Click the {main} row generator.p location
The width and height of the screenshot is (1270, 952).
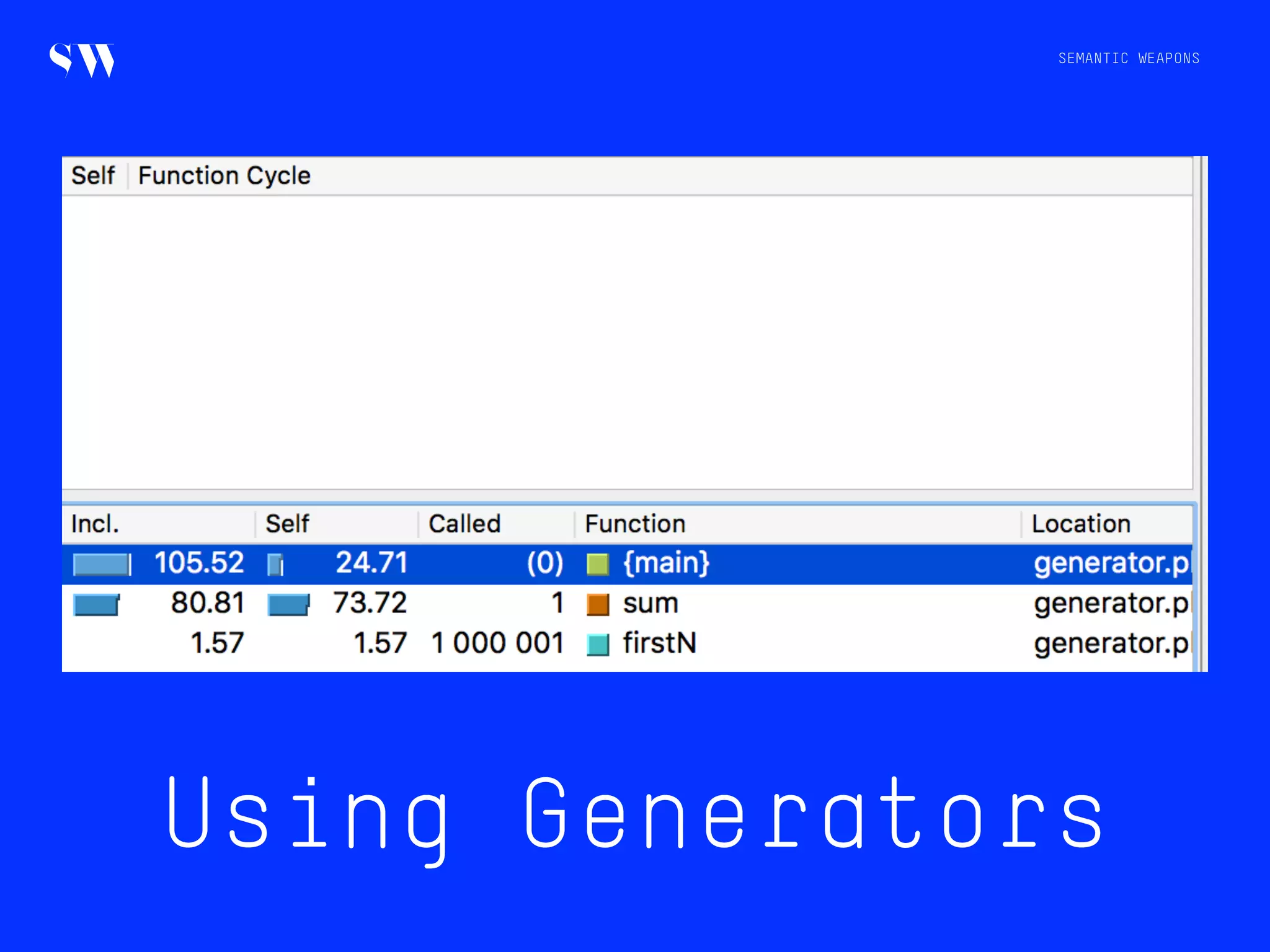[x=1112, y=564]
